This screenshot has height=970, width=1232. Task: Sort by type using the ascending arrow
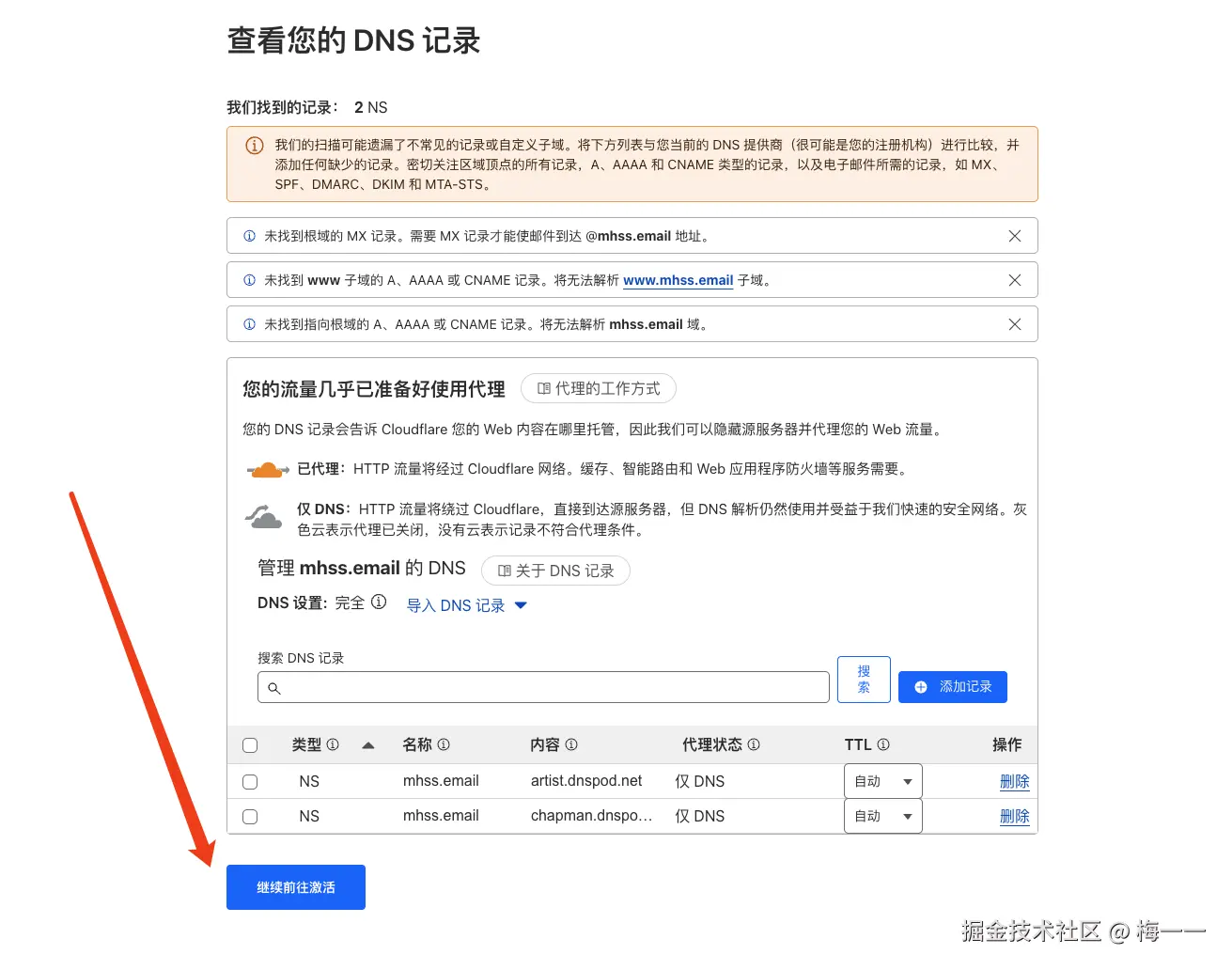368,745
